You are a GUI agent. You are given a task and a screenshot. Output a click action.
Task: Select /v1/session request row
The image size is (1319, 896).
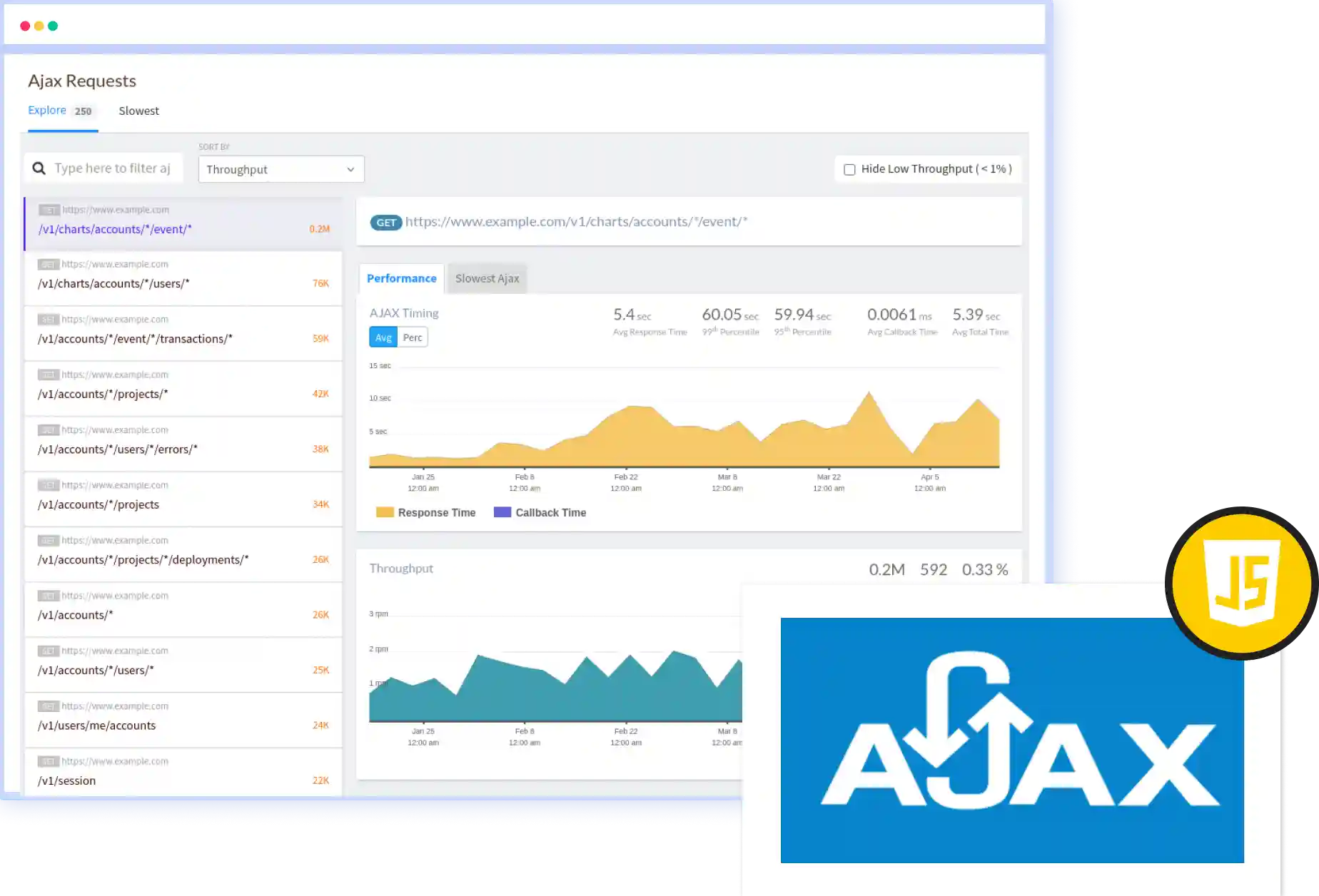coord(183,773)
